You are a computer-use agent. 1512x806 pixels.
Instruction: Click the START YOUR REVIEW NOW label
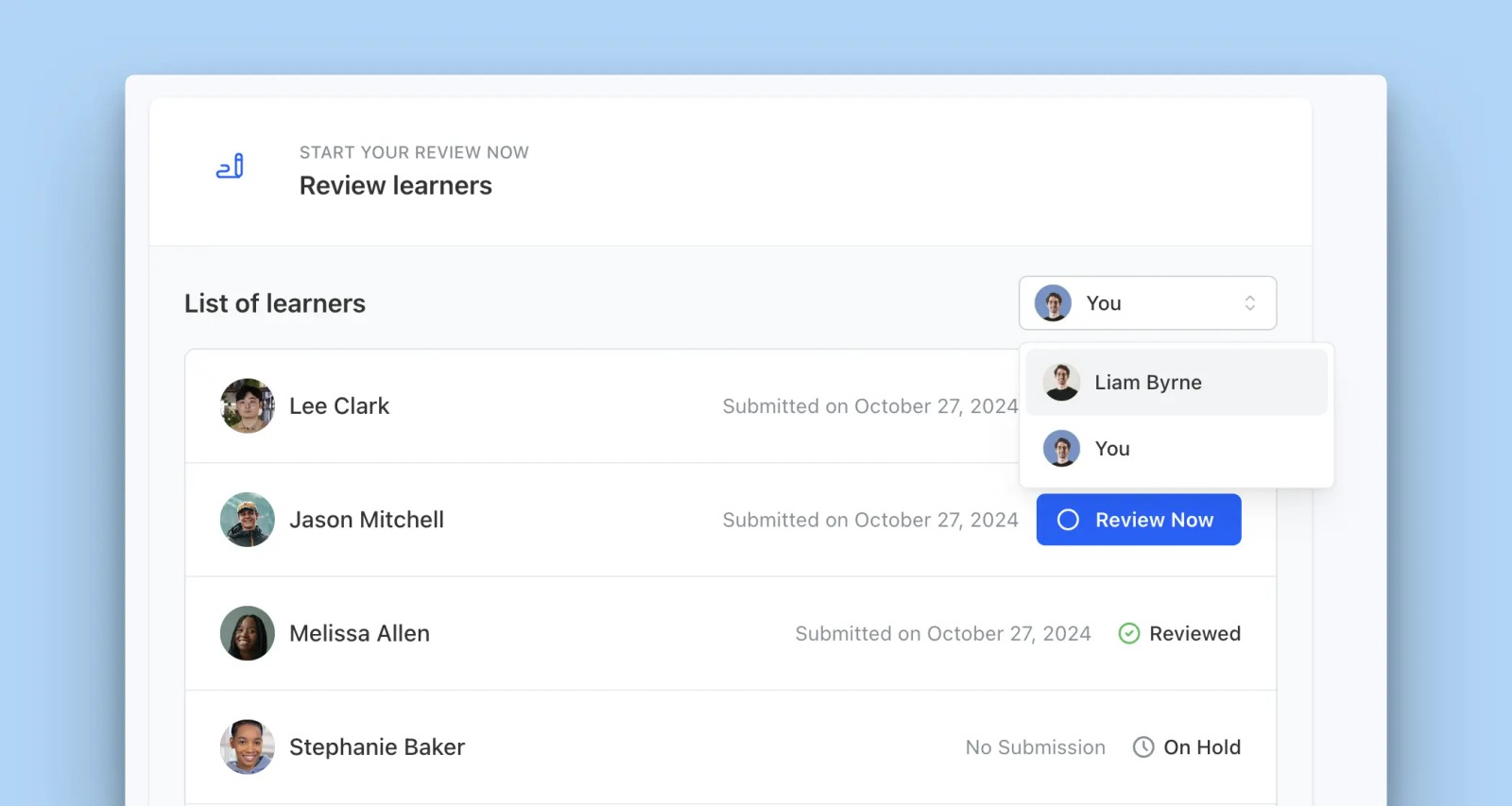414,152
